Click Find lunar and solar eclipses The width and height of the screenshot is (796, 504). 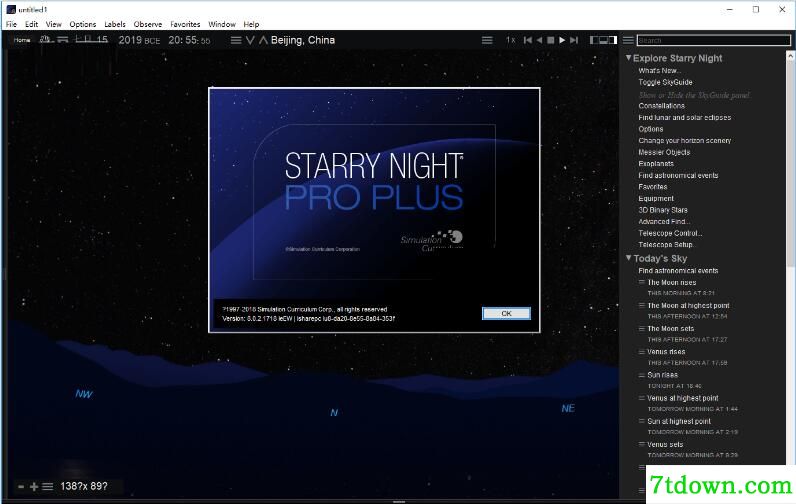click(684, 117)
